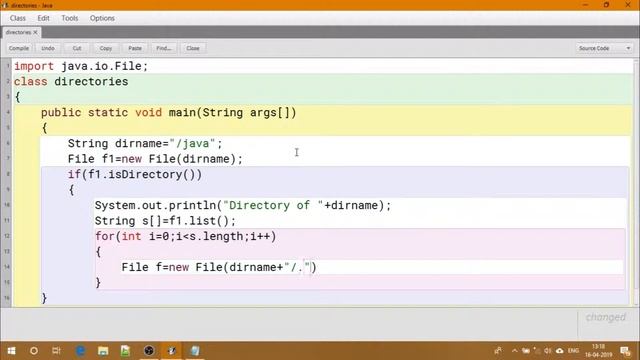
Task: Show hidden system tray icons
Action: (x=514, y=351)
